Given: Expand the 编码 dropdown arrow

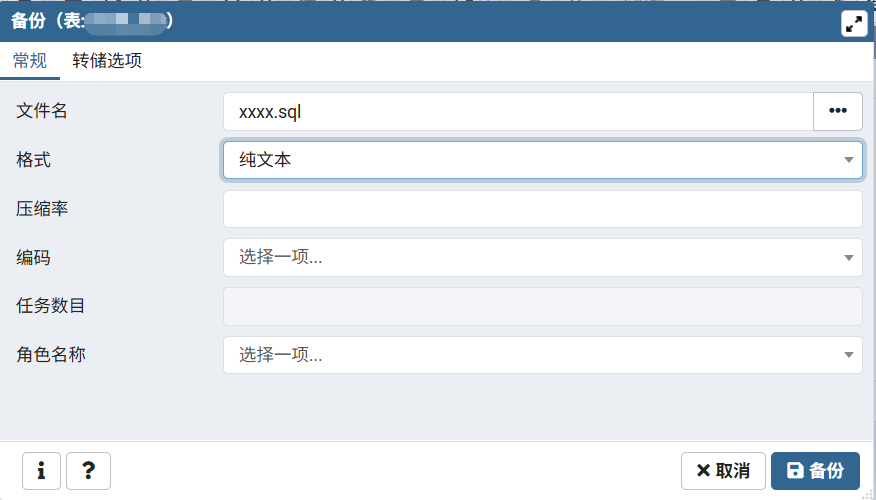Looking at the screenshot, I should point(848,258).
